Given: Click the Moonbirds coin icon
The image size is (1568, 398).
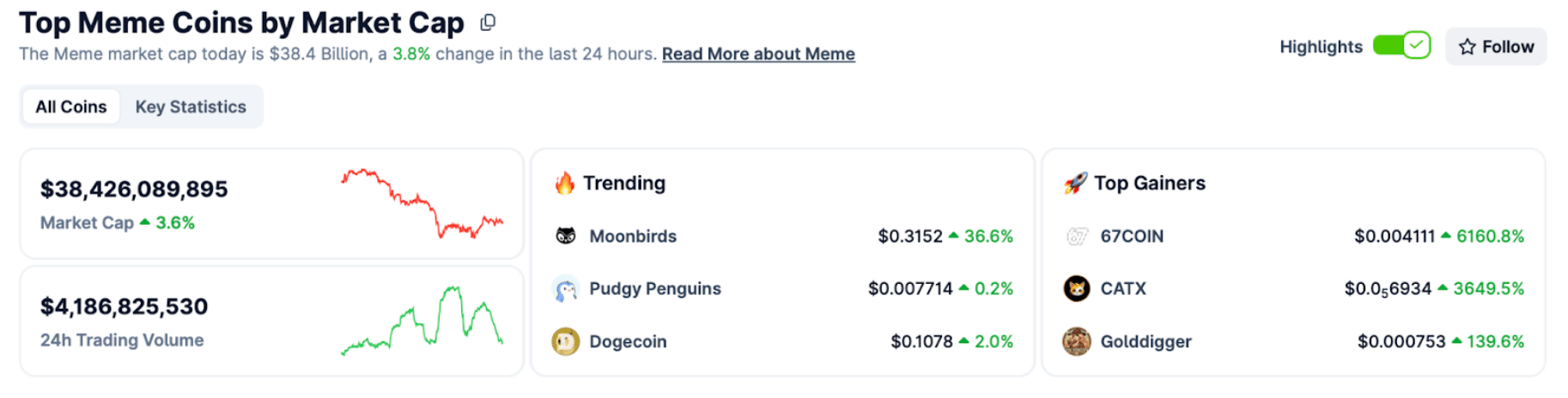Looking at the screenshot, I should click(x=565, y=236).
